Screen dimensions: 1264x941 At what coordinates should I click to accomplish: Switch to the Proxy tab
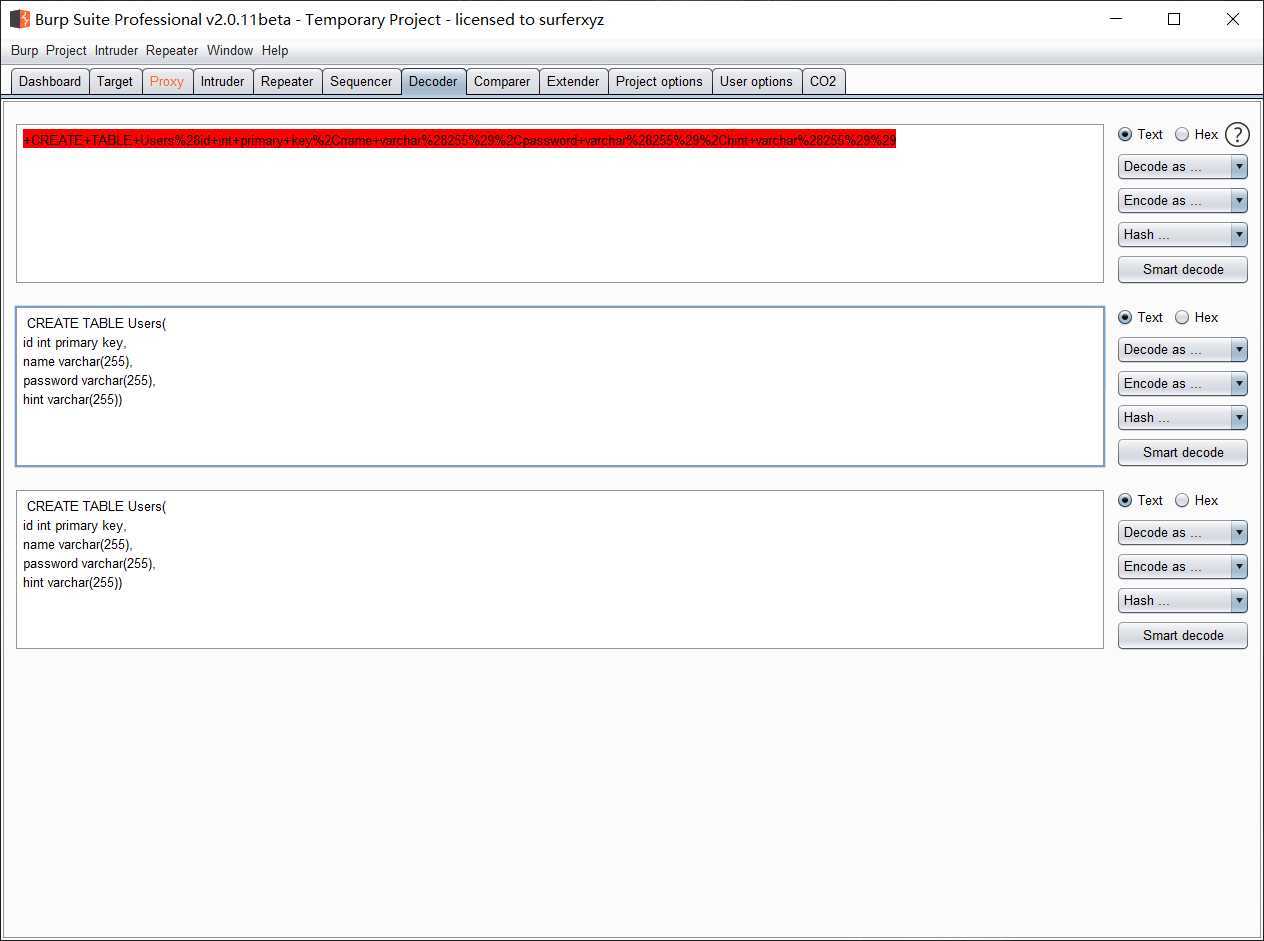coord(167,81)
